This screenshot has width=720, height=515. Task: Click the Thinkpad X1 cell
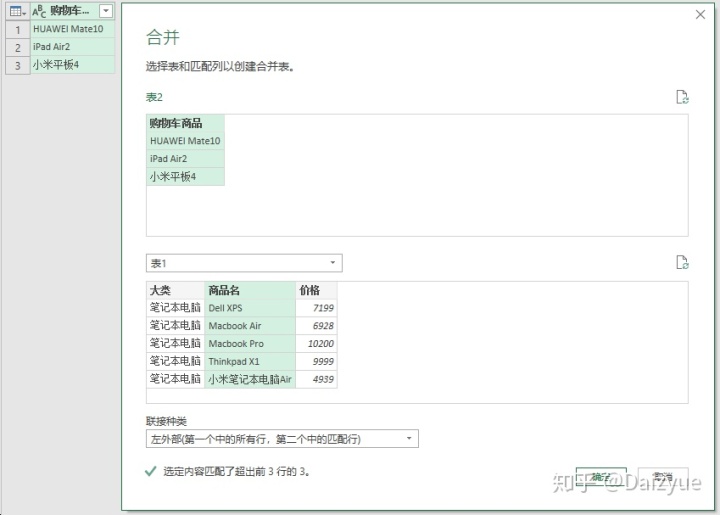click(250, 362)
